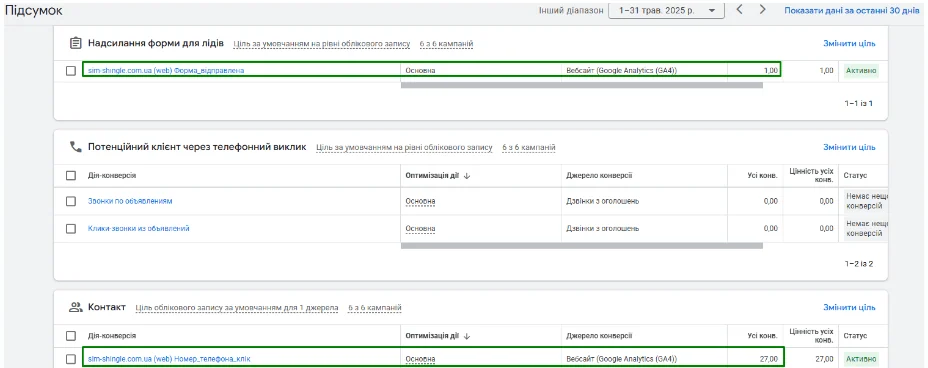Click 6 з 6 кампаній in lead form section
928x368 pixels.
click(x=446, y=44)
